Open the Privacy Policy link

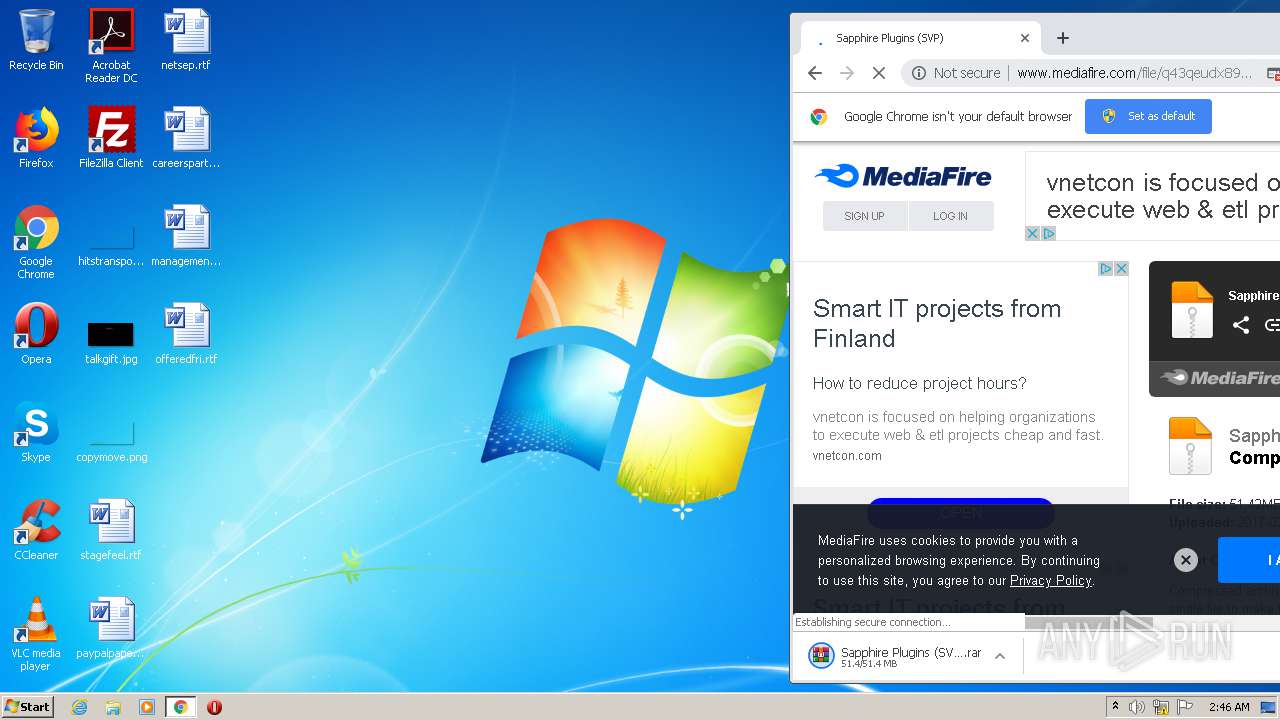[x=1050, y=581]
